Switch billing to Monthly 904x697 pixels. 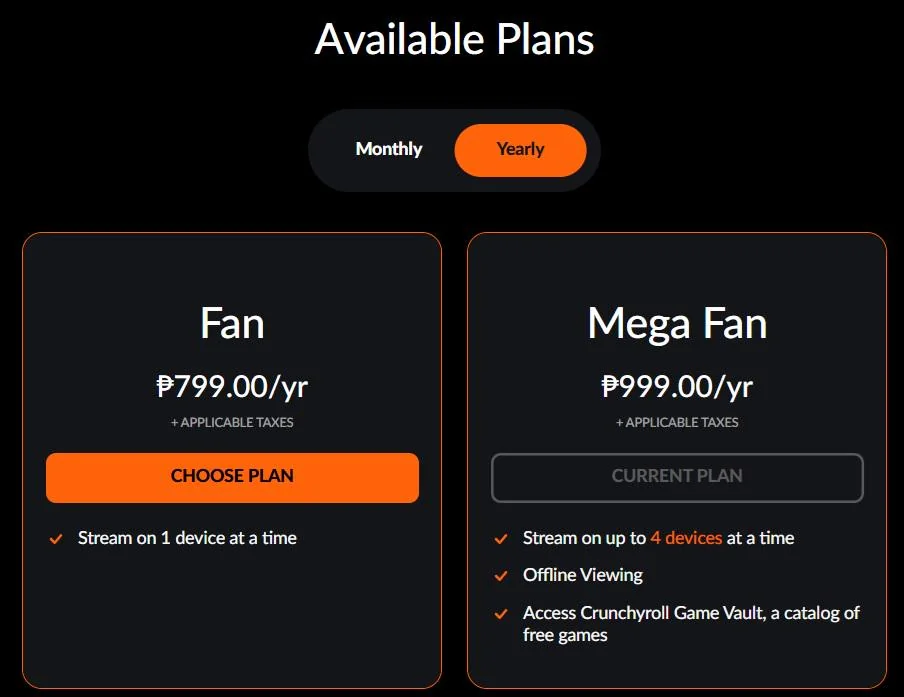click(x=388, y=149)
